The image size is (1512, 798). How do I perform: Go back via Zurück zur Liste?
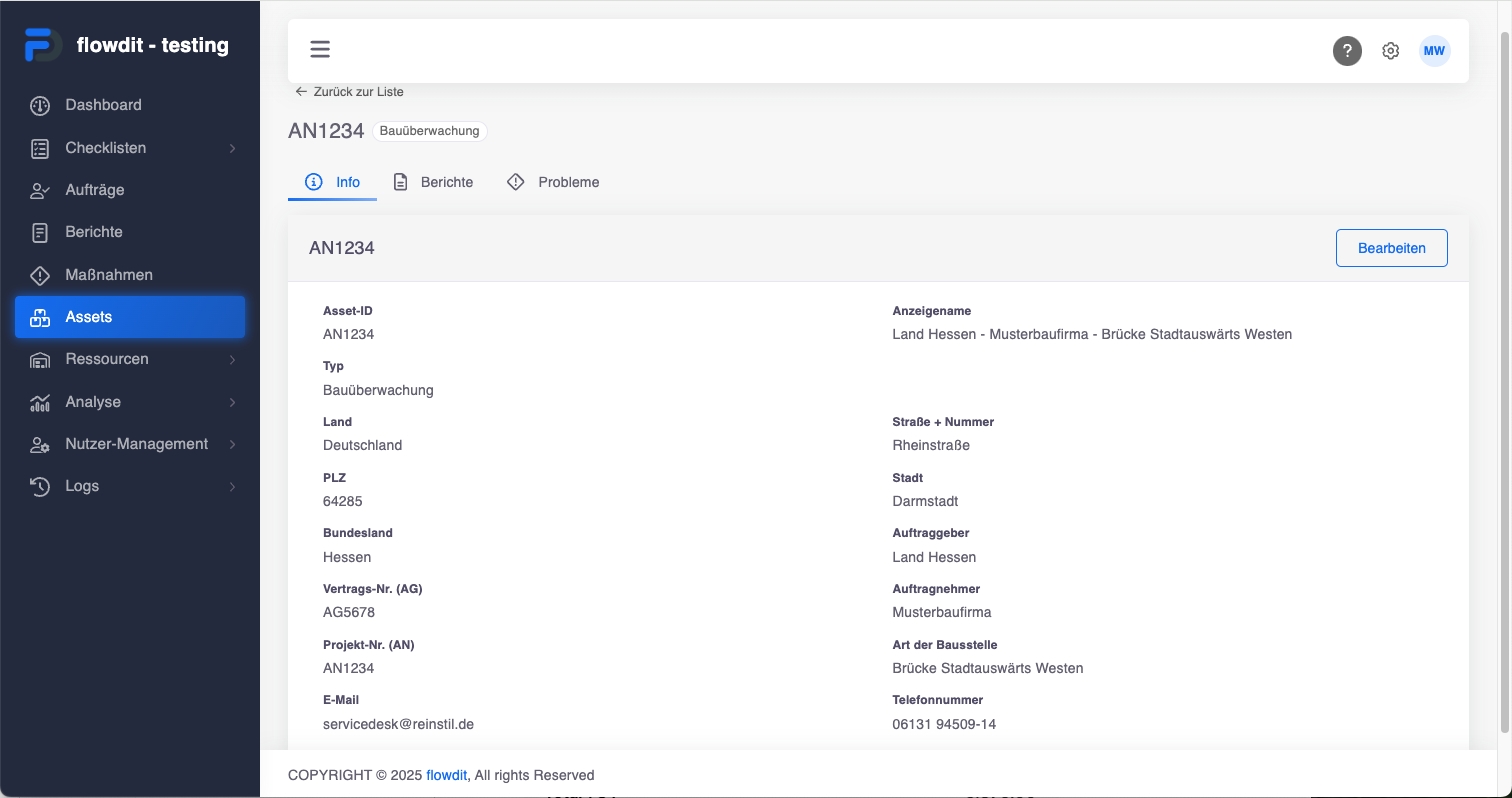[x=350, y=92]
